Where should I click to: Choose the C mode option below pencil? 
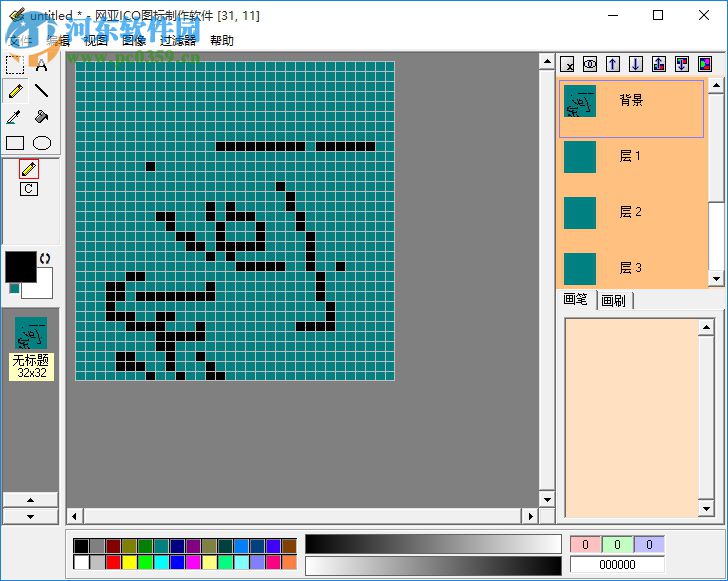pos(29,189)
